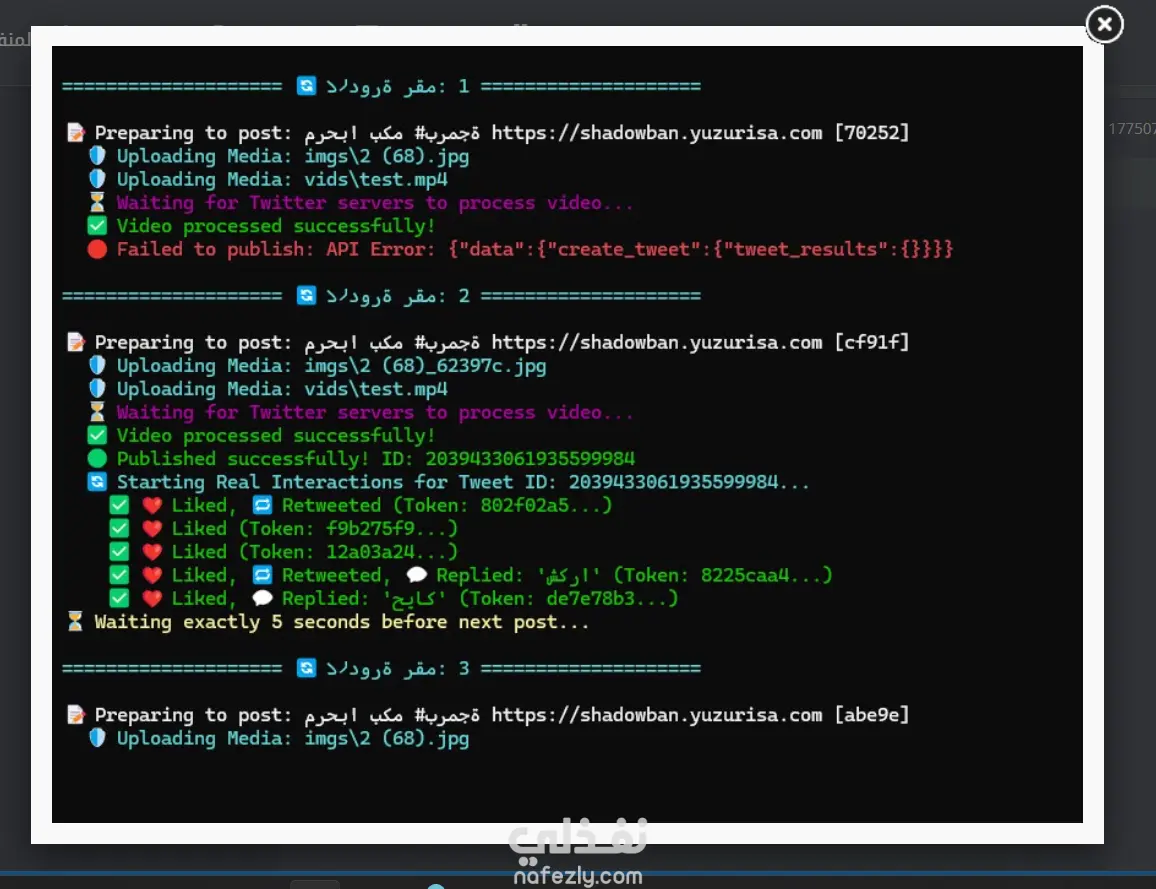
Task: Click the Liked (Token: f9b275f9...) text
Action: click(x=314, y=529)
